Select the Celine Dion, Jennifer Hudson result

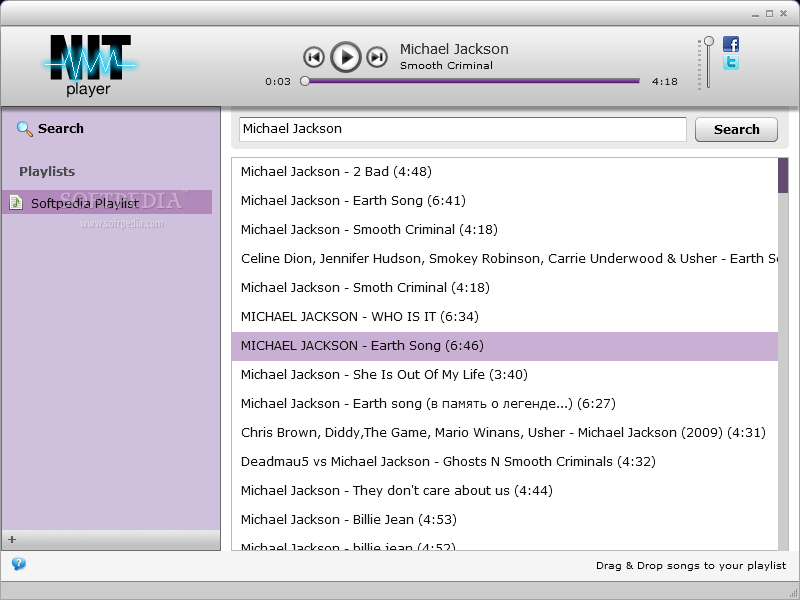click(x=505, y=259)
